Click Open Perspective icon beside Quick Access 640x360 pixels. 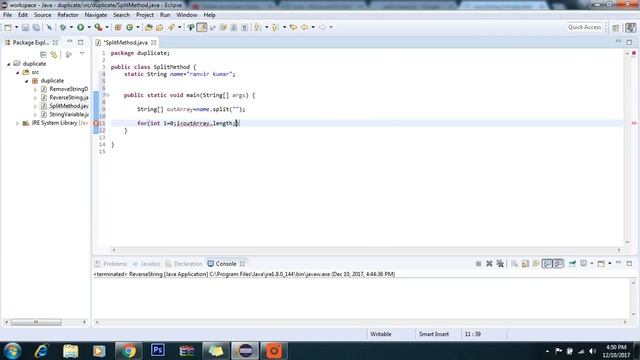[616, 27]
